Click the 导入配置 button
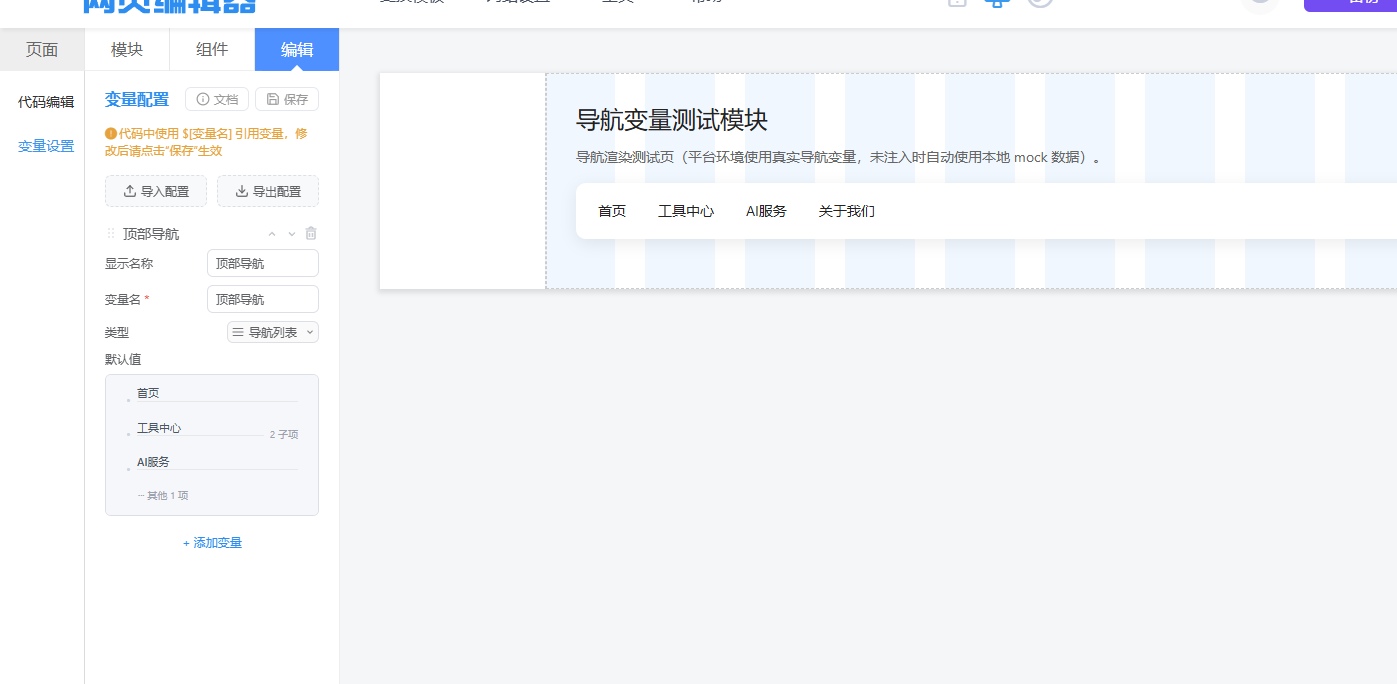The width and height of the screenshot is (1397, 684). [156, 191]
